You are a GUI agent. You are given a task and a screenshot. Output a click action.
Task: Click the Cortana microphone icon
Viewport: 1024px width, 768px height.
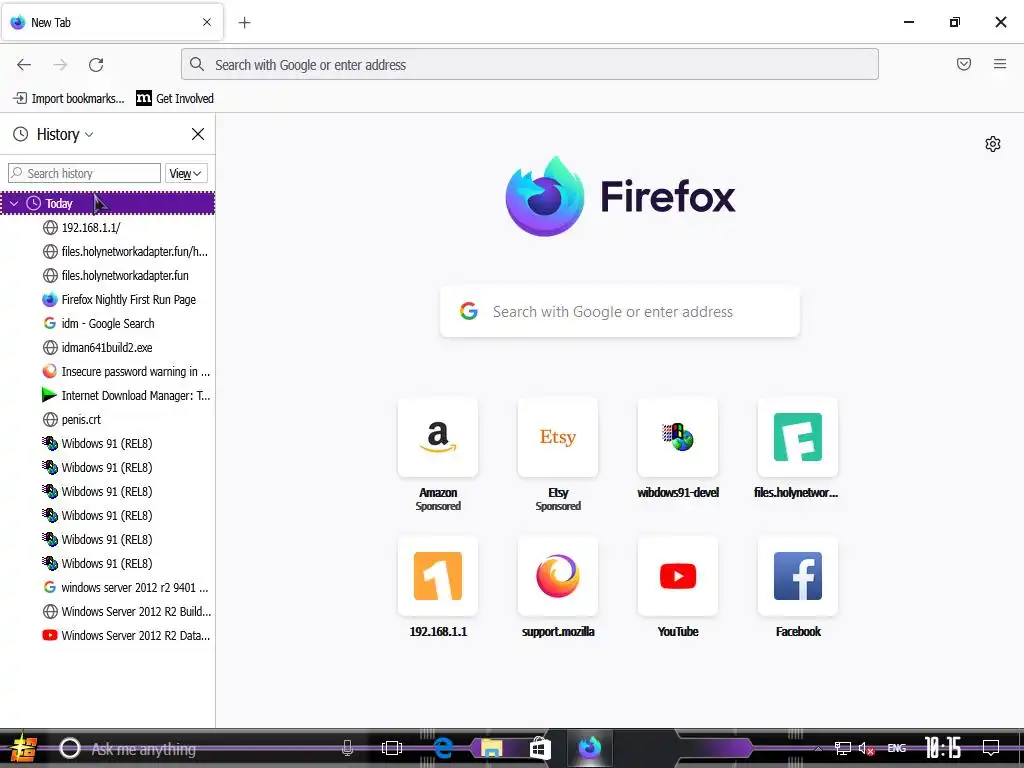347,748
